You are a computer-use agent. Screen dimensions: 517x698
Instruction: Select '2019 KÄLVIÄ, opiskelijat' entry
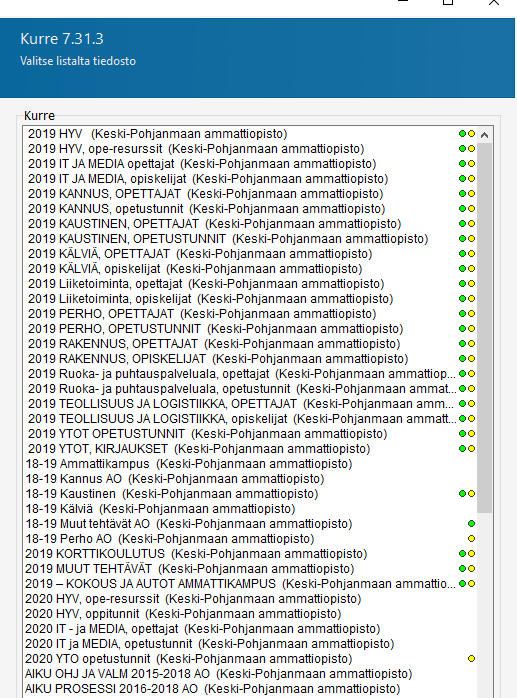(250, 268)
